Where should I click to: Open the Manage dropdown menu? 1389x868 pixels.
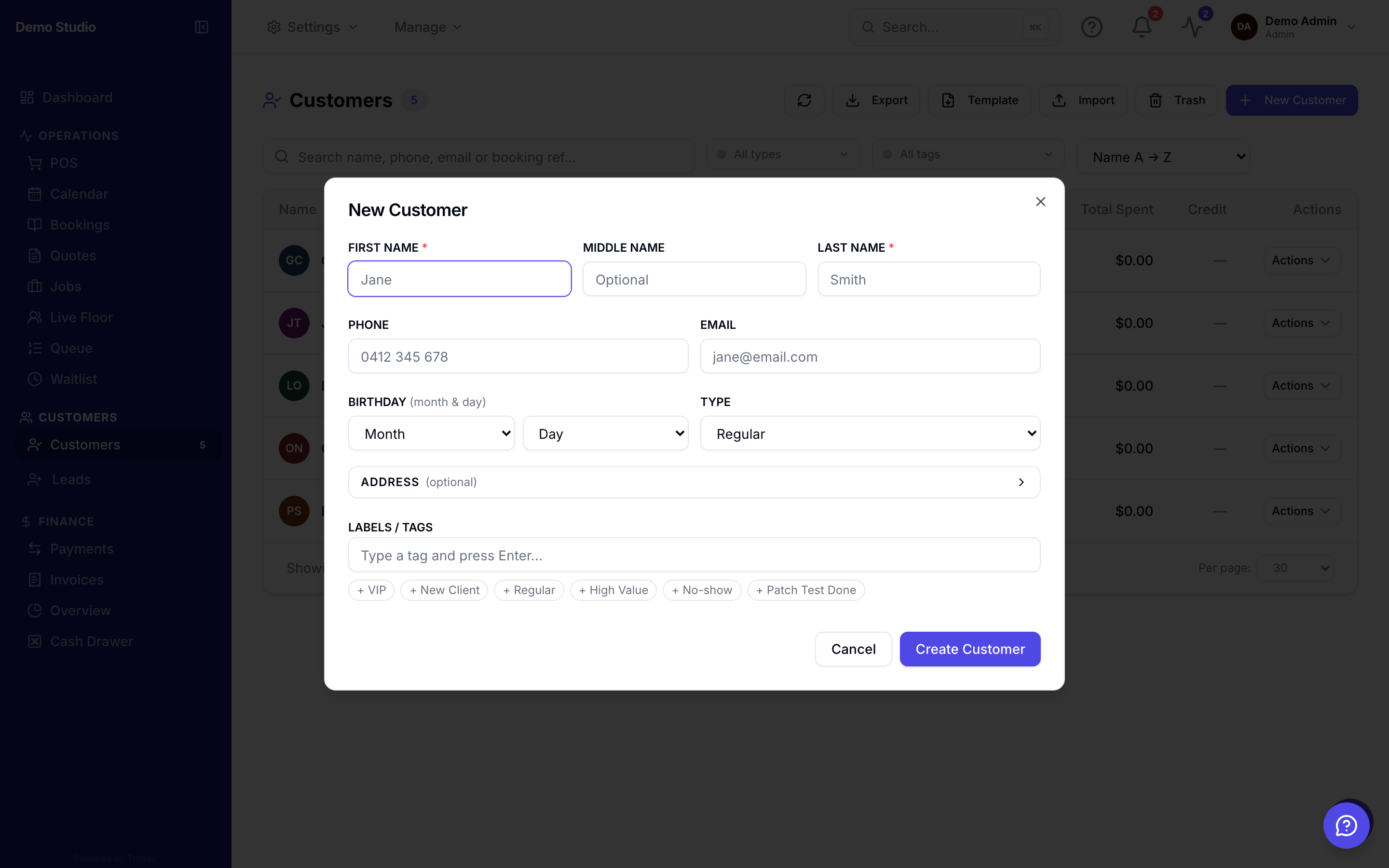428,27
